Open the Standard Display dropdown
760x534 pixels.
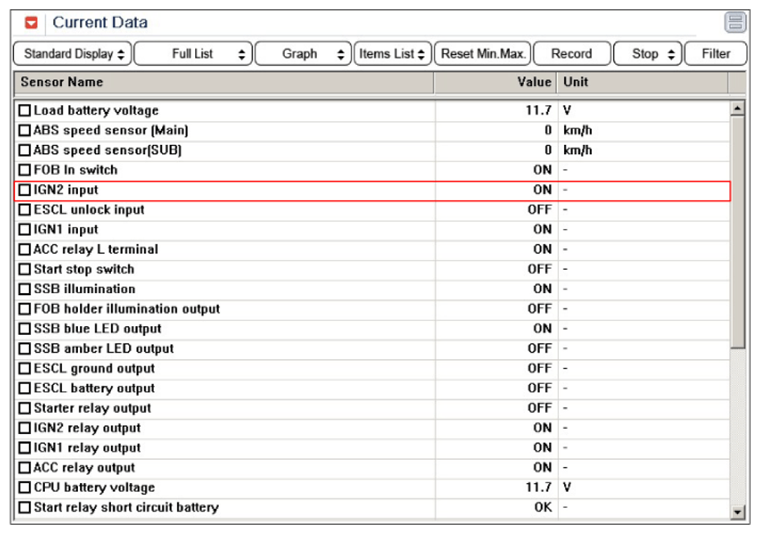[x=72, y=54]
